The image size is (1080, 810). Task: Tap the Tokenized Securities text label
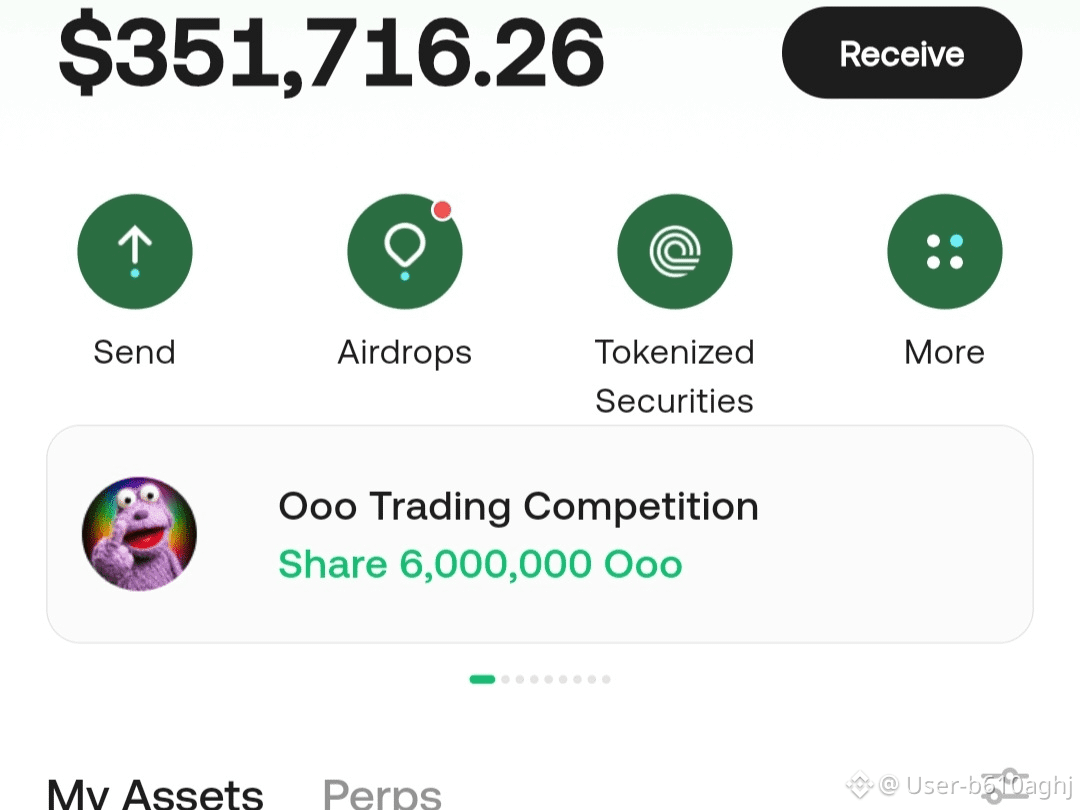tap(675, 376)
